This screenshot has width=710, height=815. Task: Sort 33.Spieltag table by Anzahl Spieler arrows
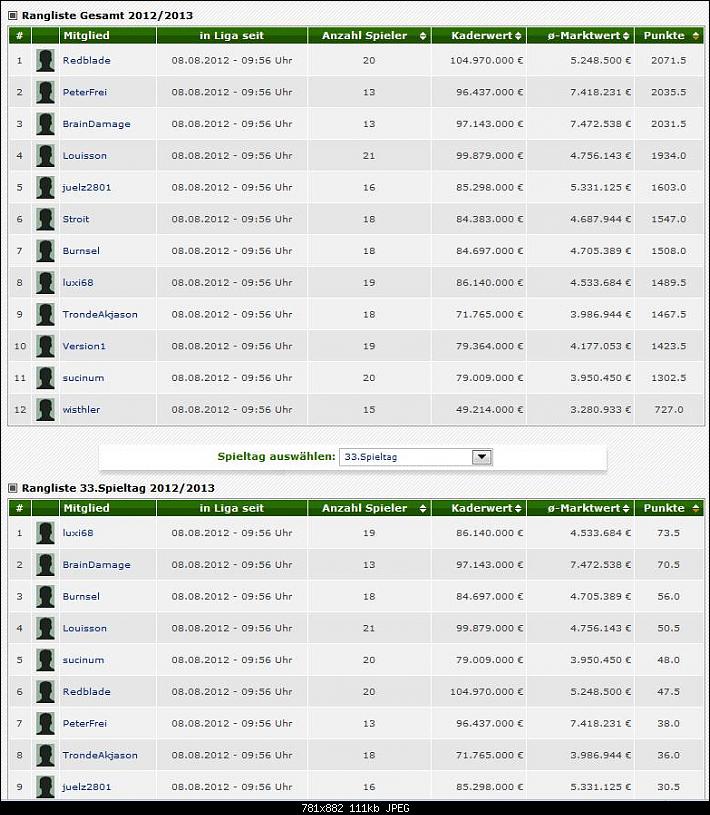coord(423,508)
